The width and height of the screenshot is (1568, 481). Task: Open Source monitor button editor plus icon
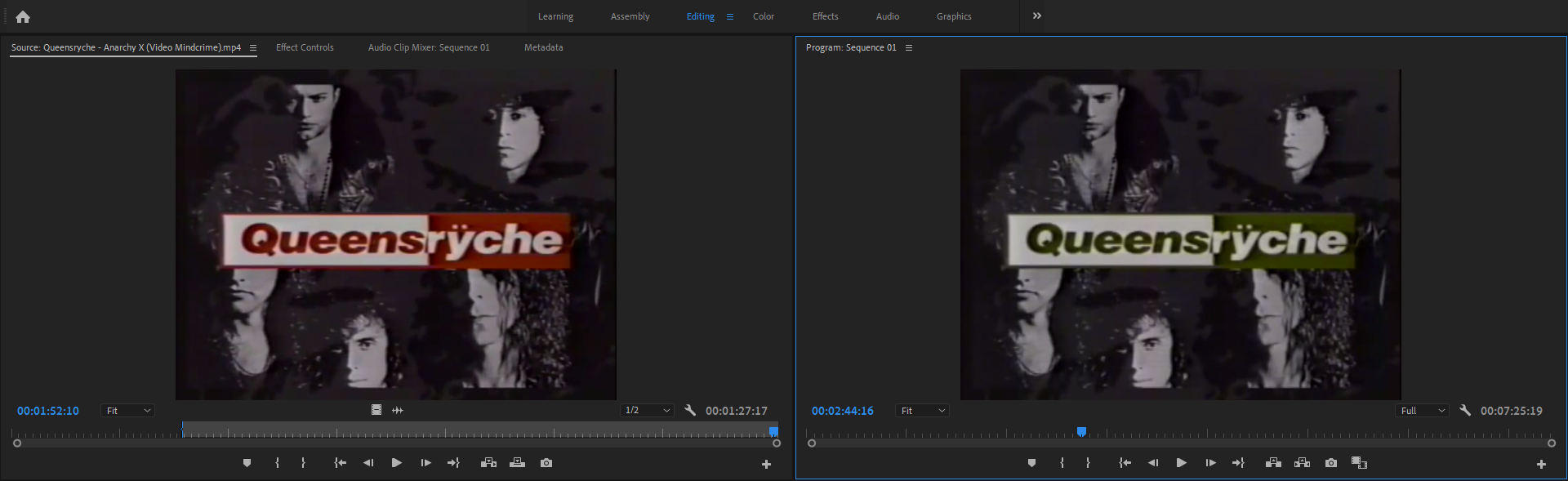tap(766, 464)
